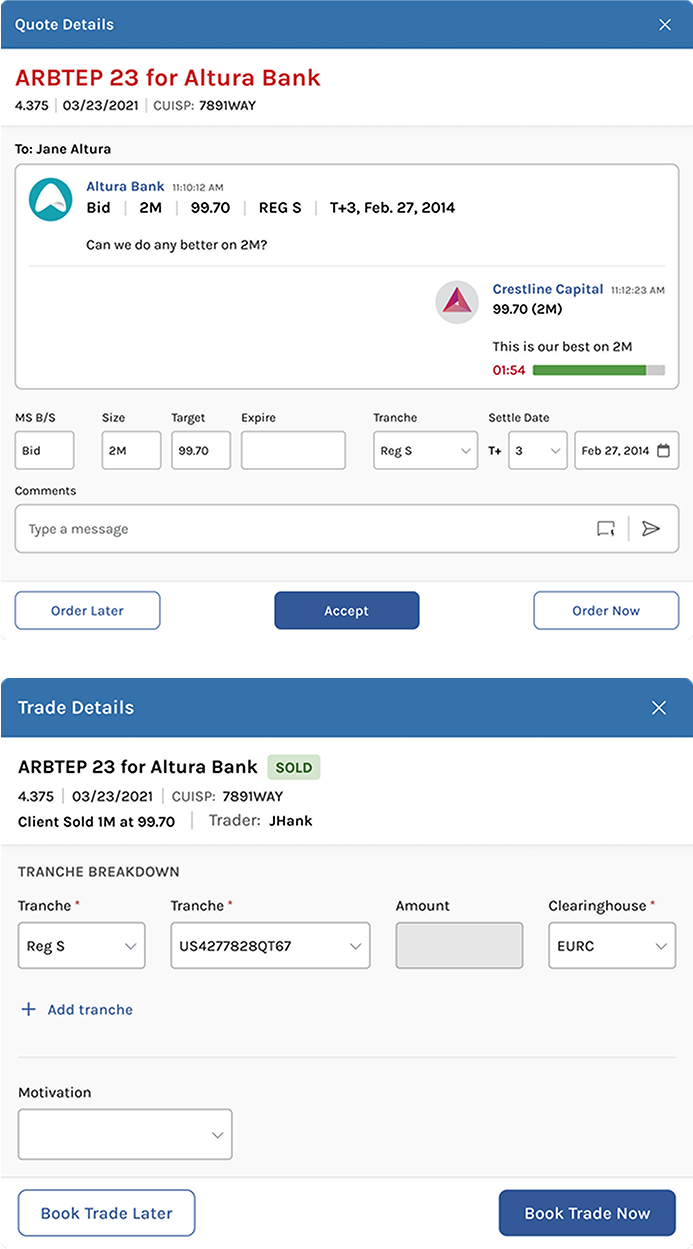Open the Reg S tranche dropdown in Quote Details
The height and width of the screenshot is (1249, 693).
click(x=425, y=451)
